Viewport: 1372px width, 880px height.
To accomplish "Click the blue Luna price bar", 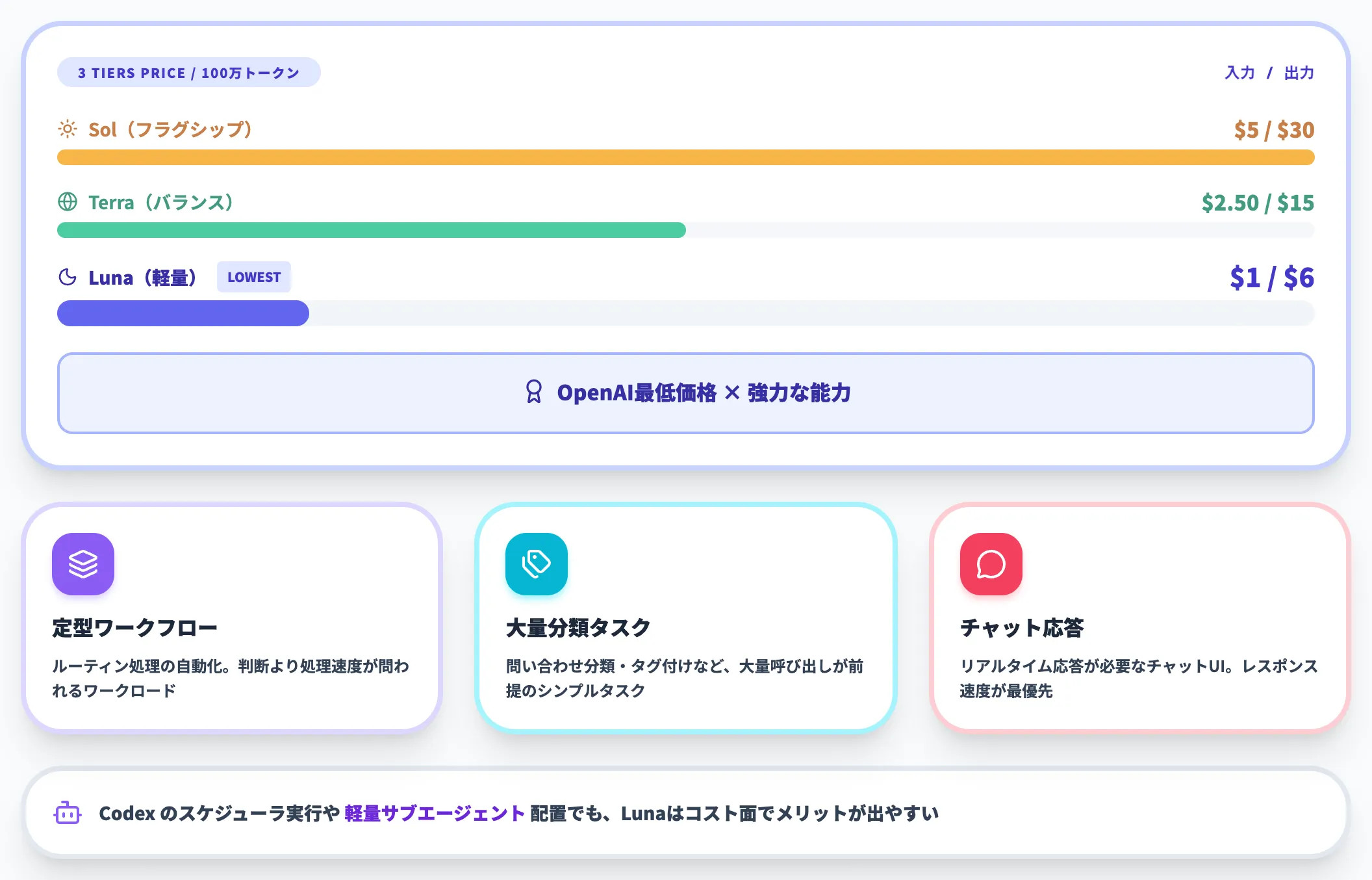I will [183, 313].
